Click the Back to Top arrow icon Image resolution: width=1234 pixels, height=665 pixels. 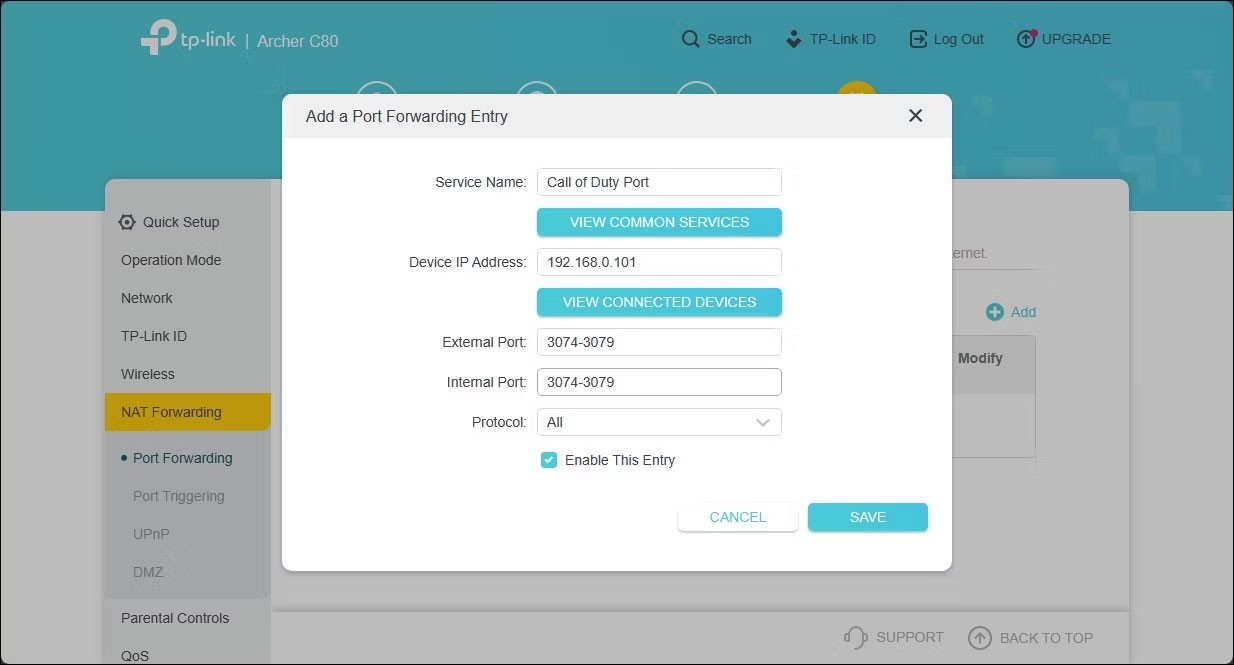[x=980, y=637]
